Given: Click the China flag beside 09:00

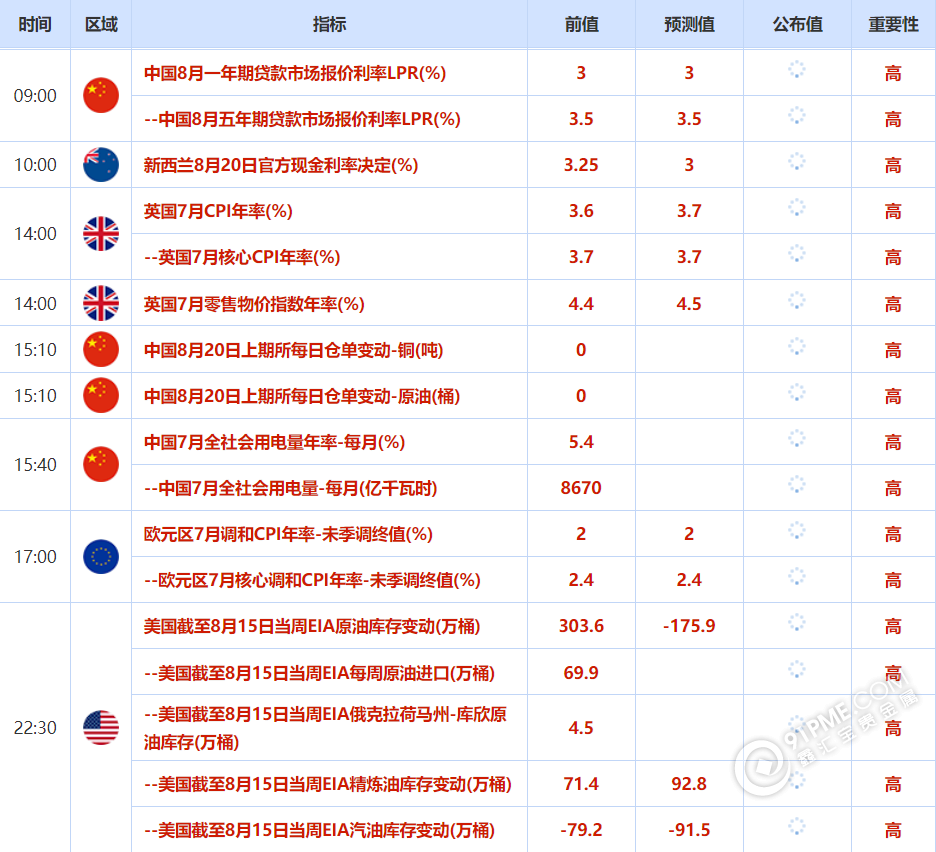Looking at the screenshot, I should point(101,95).
